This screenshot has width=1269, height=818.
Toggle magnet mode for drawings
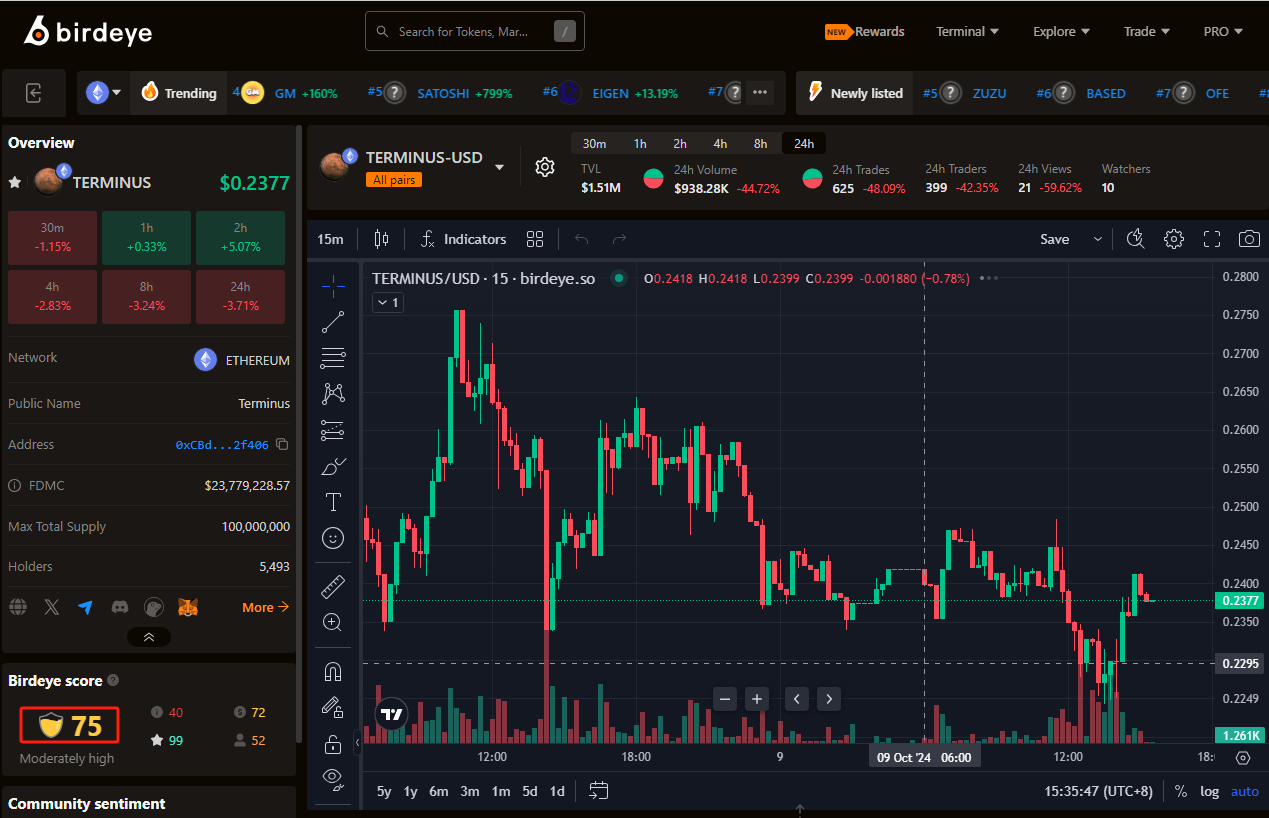[x=333, y=671]
